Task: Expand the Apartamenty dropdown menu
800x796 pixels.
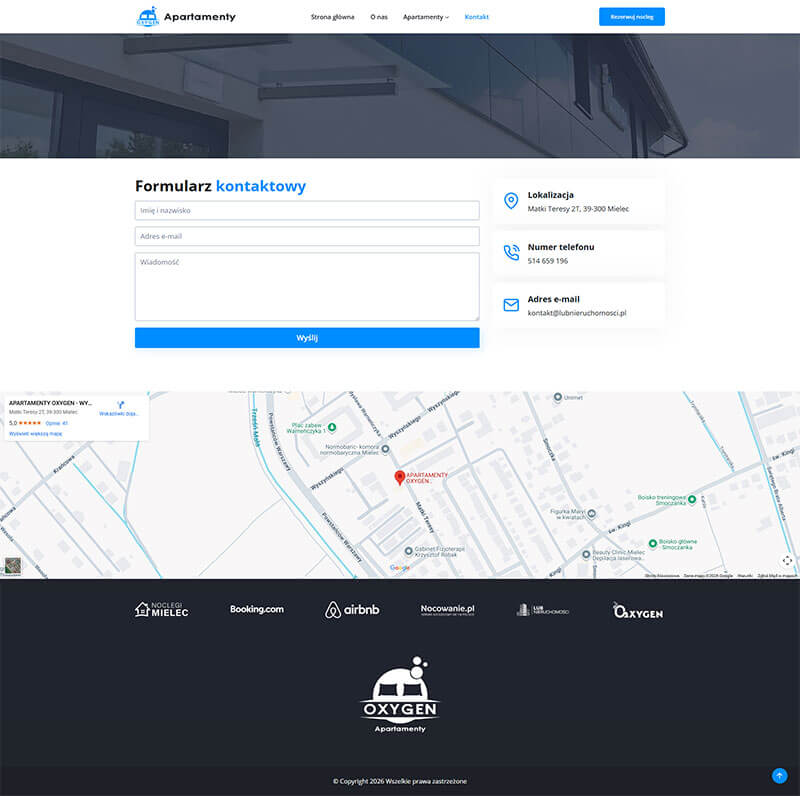Action: coord(426,17)
